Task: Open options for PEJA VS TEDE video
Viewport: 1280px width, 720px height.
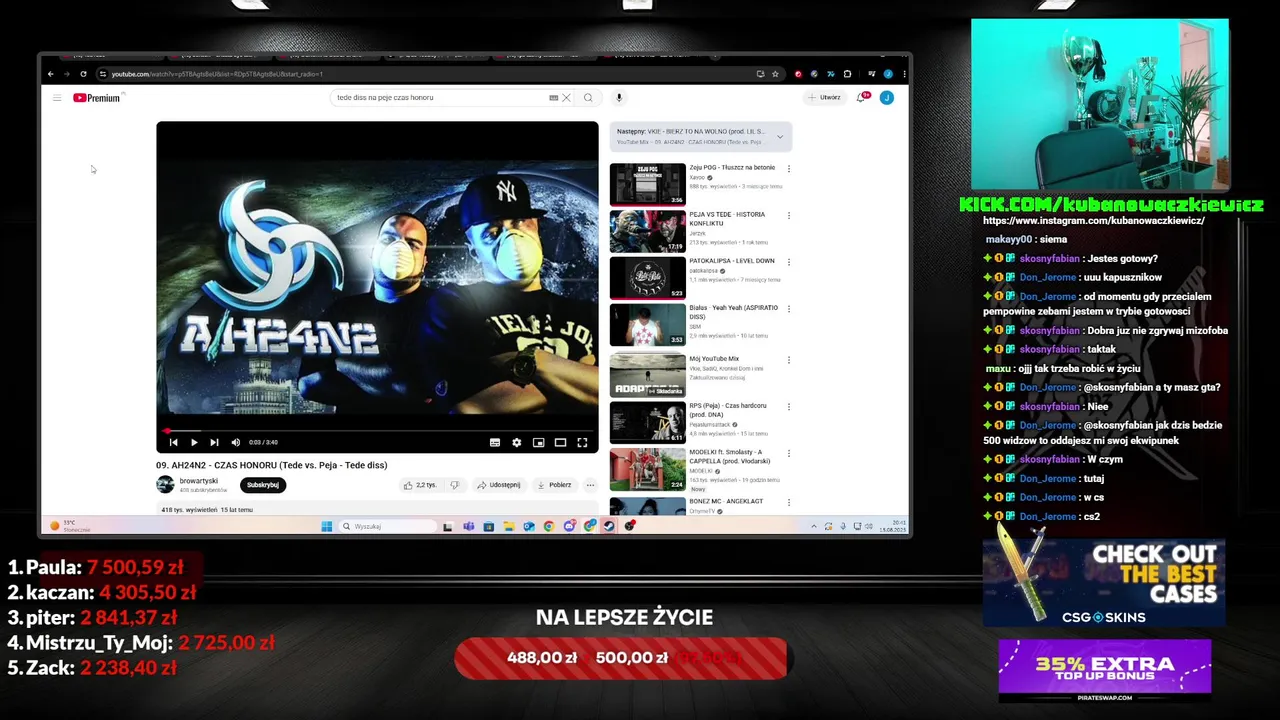Action: click(x=789, y=216)
